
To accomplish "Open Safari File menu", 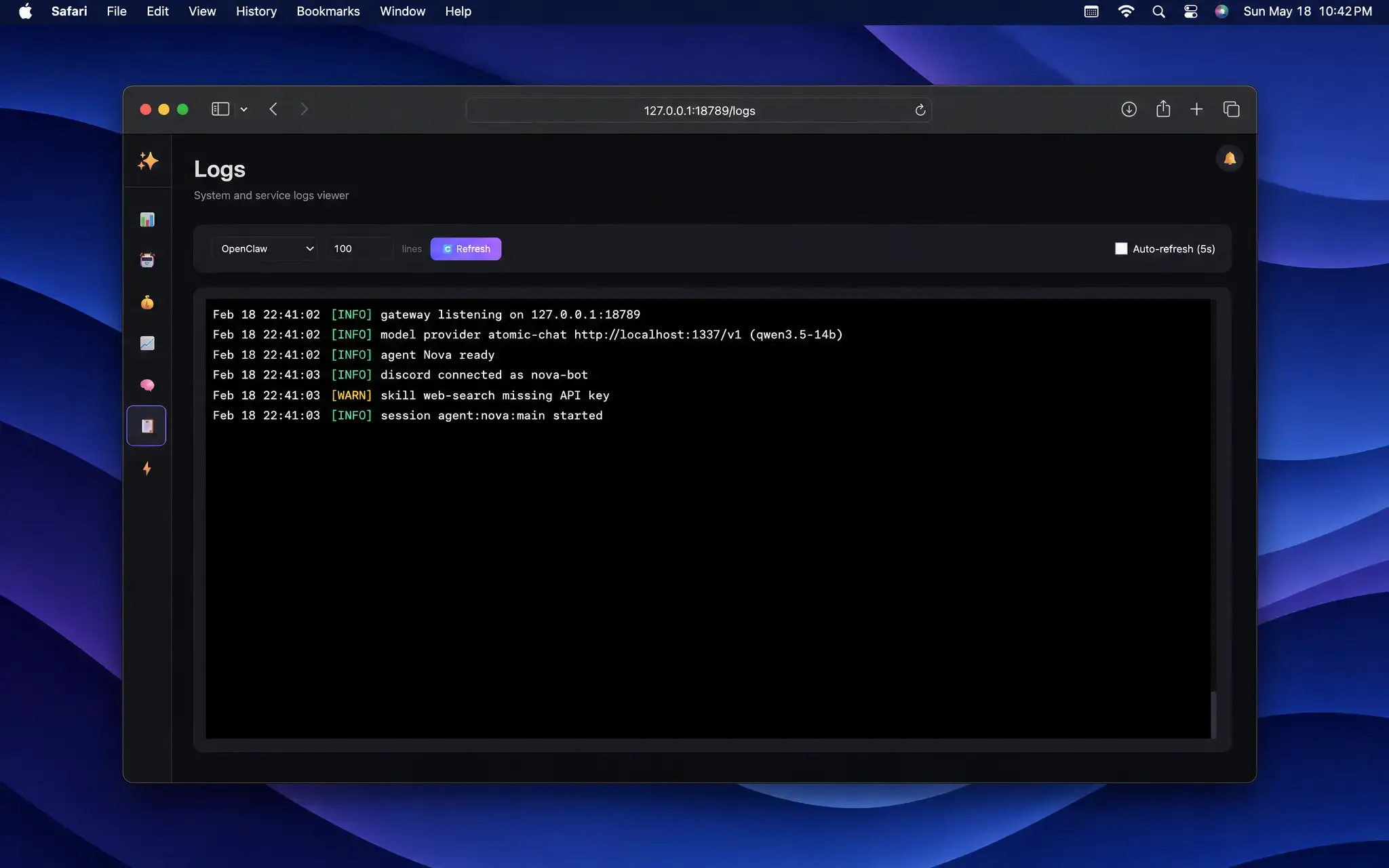I will point(117,12).
